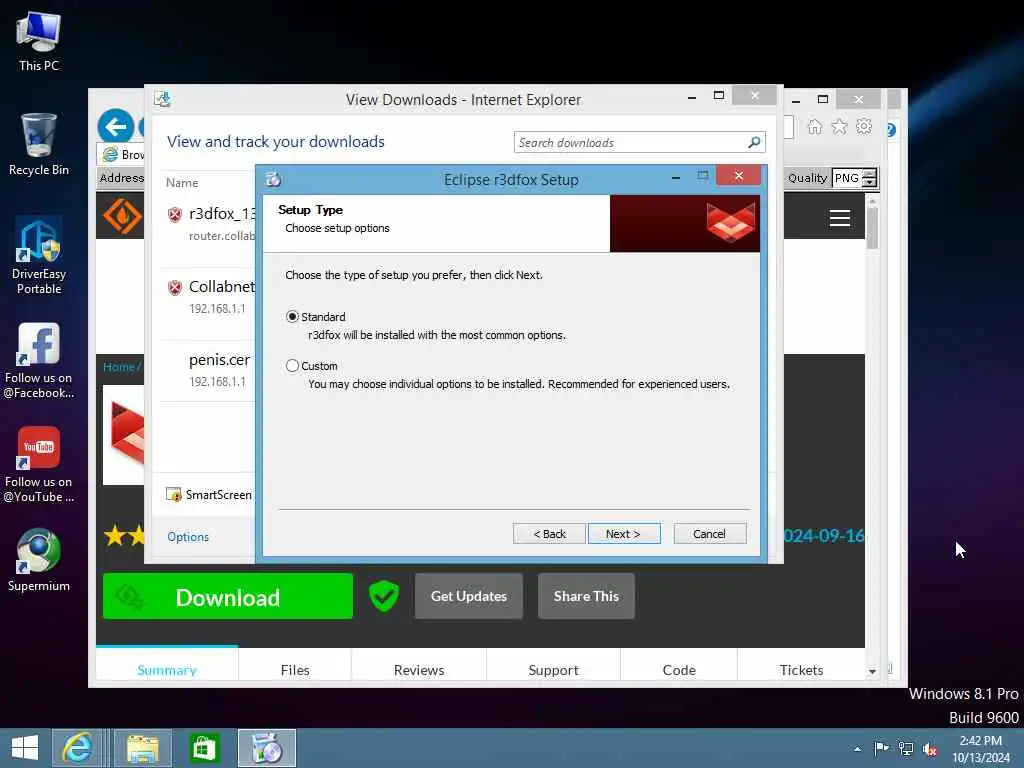
Task: Click the Home breadcrumb link on webpage
Action: point(119,367)
